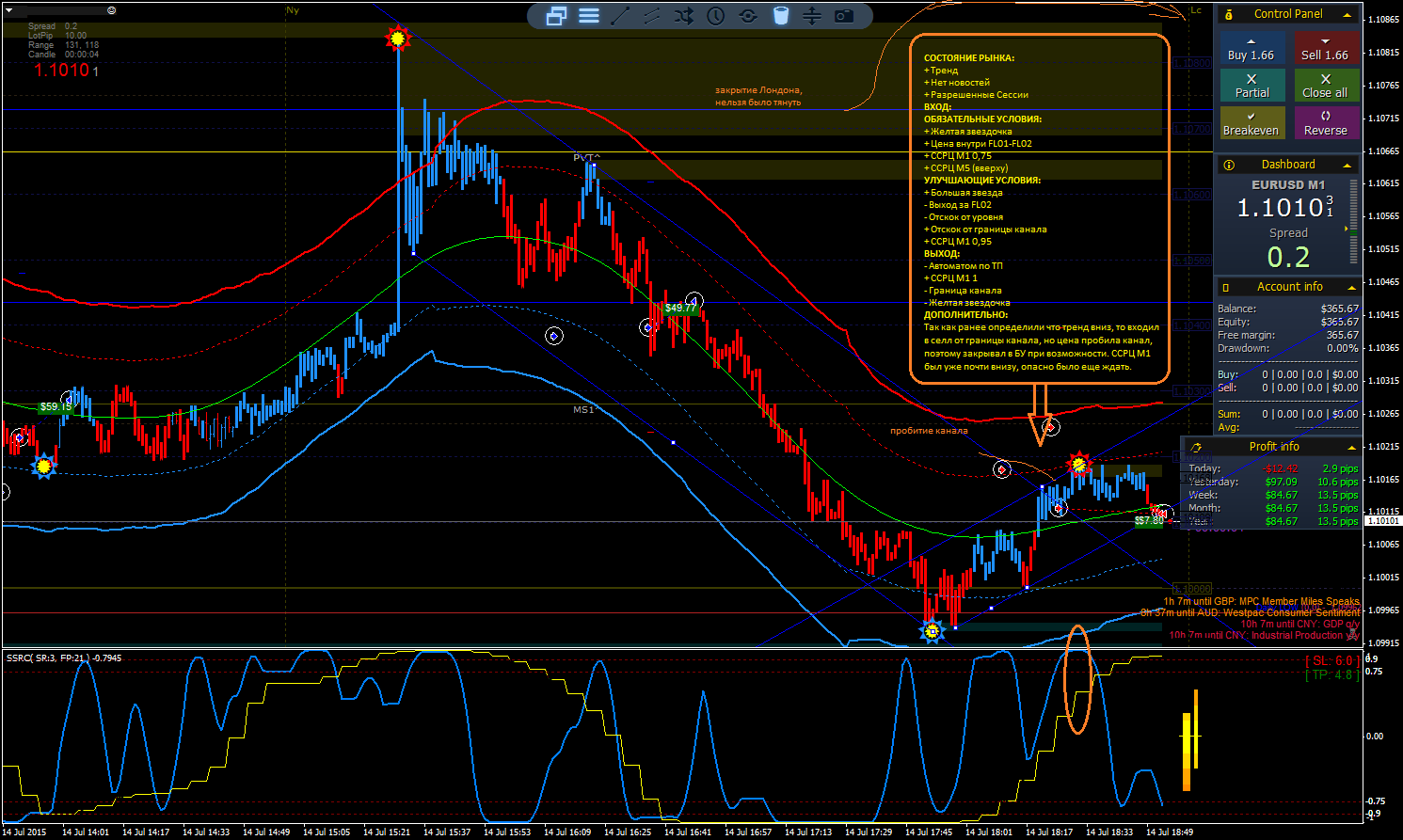
Task: Click the Buy 1.66 button
Action: pos(1252,49)
